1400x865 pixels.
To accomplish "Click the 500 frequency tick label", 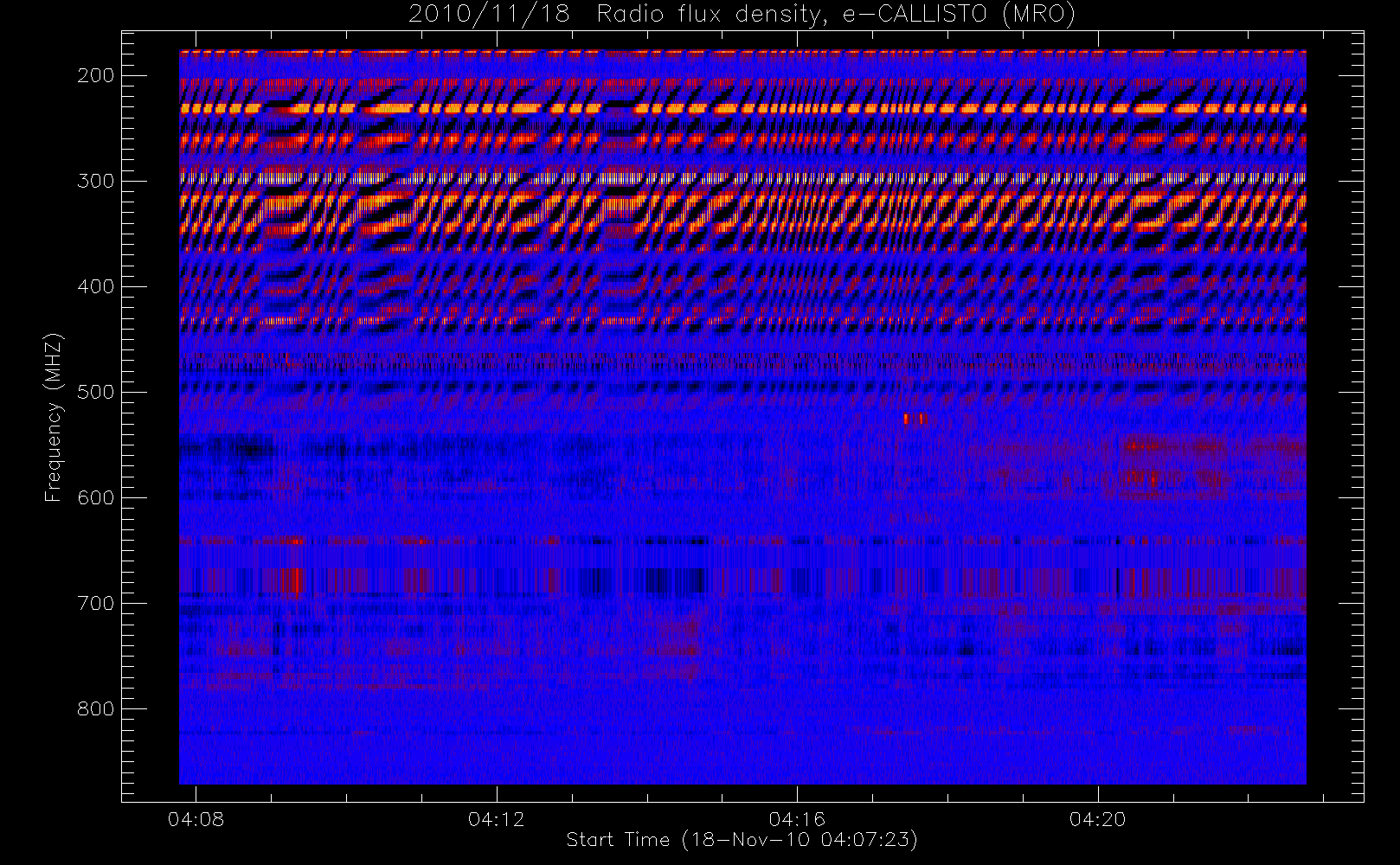I will [x=96, y=392].
